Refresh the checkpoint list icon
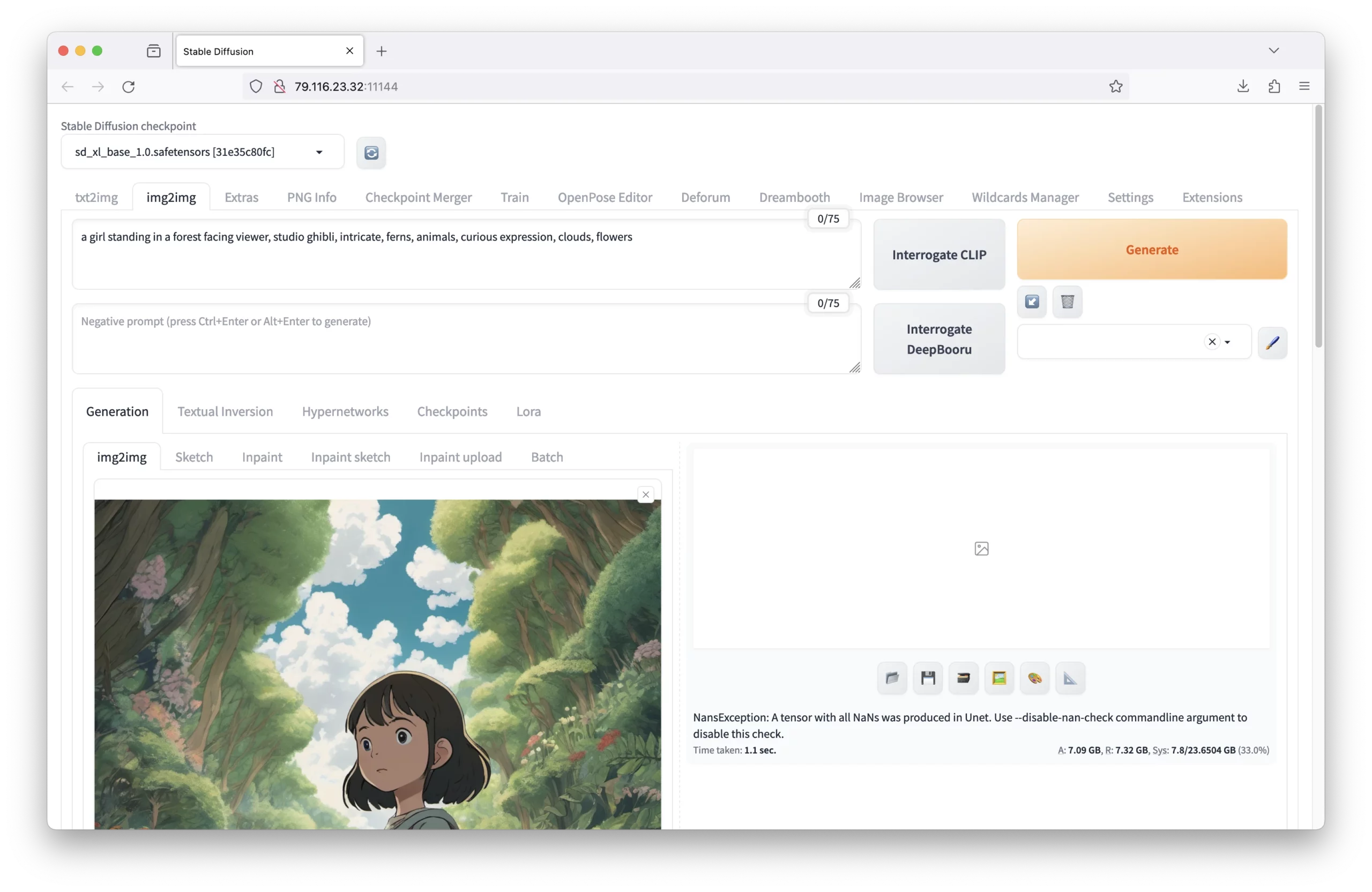 pos(371,153)
